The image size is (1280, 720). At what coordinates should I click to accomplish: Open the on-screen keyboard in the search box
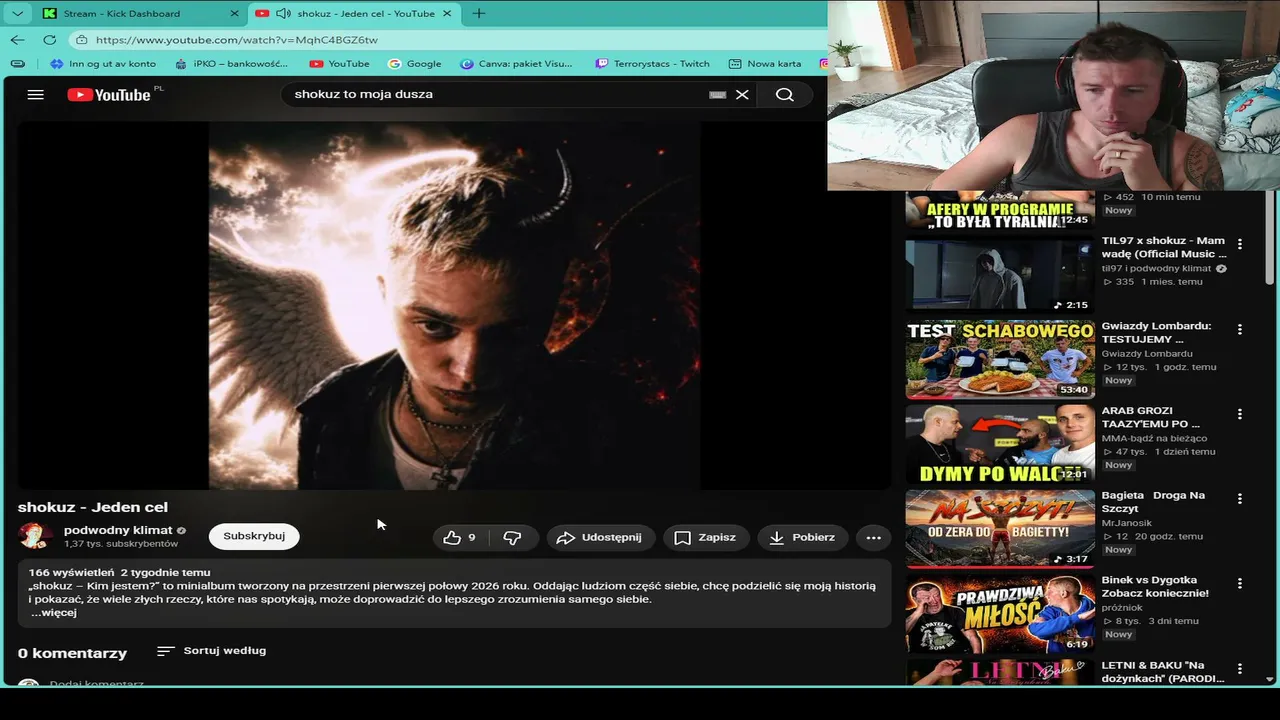click(717, 94)
